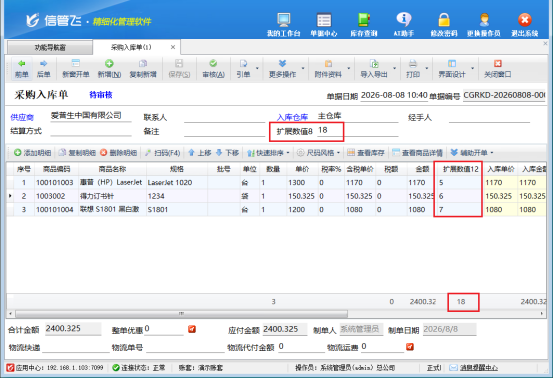Close the 采购入库单(1) tab
Screen dimensions: 553x379
click(x=173, y=47)
